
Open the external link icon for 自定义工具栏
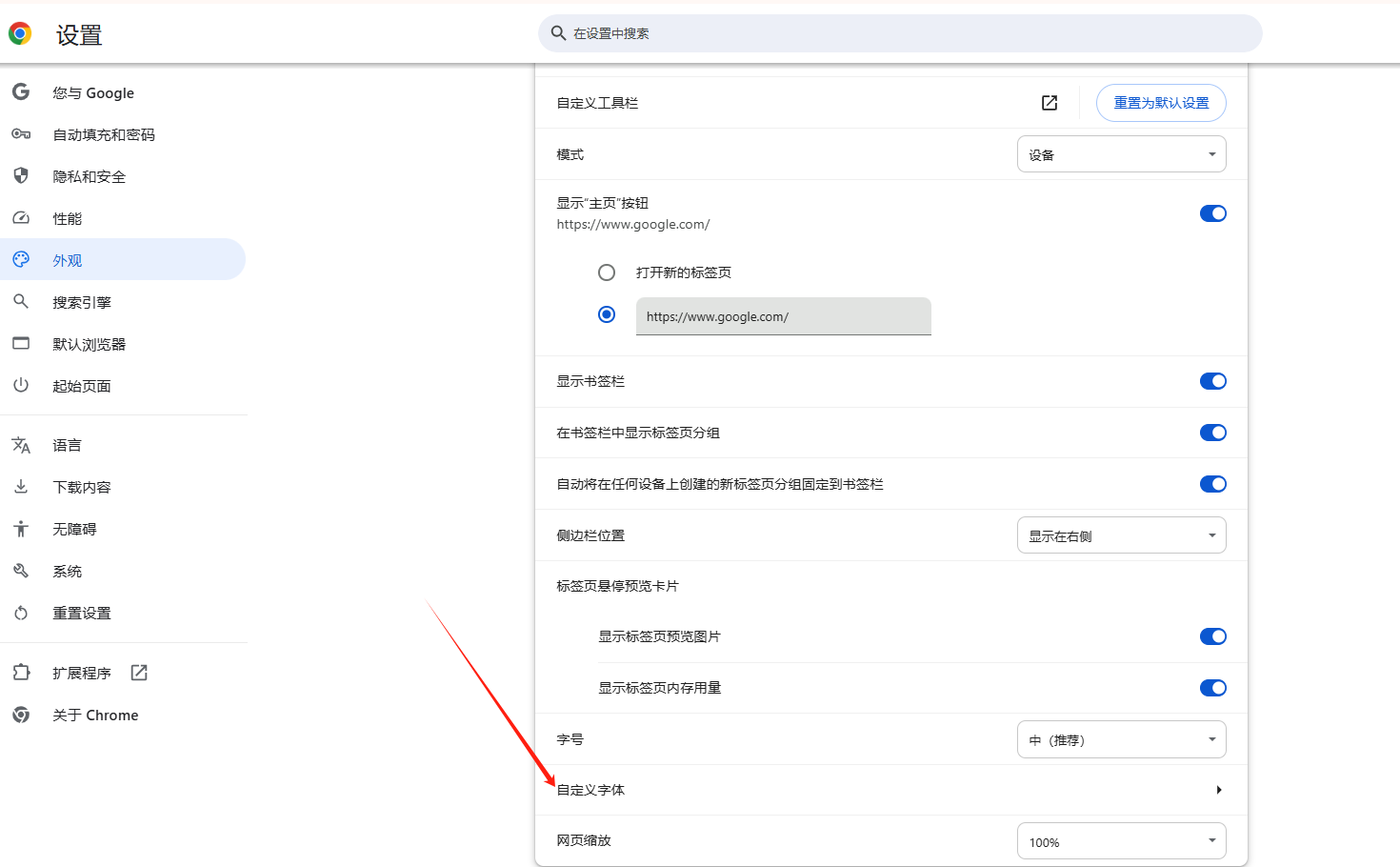(x=1050, y=103)
